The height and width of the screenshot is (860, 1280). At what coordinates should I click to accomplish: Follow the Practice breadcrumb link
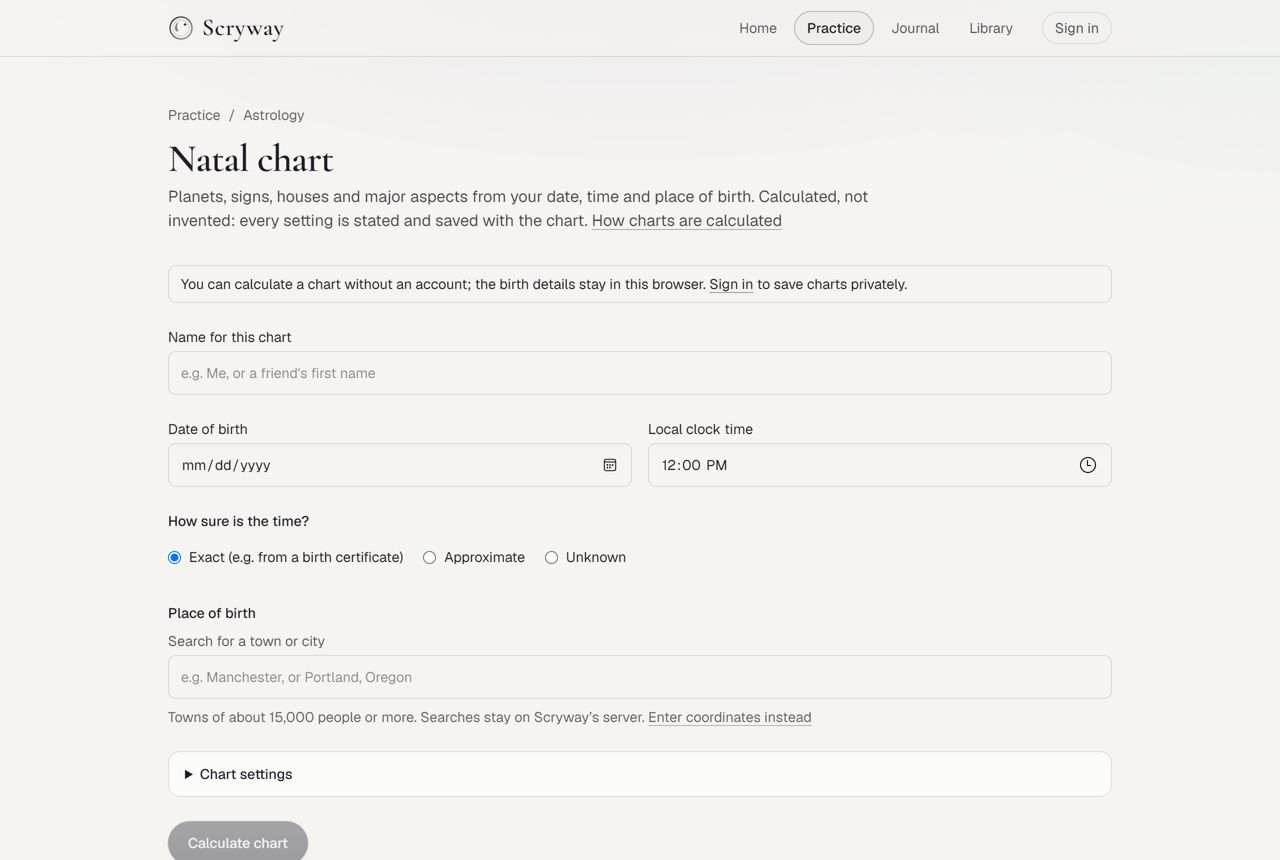point(194,115)
